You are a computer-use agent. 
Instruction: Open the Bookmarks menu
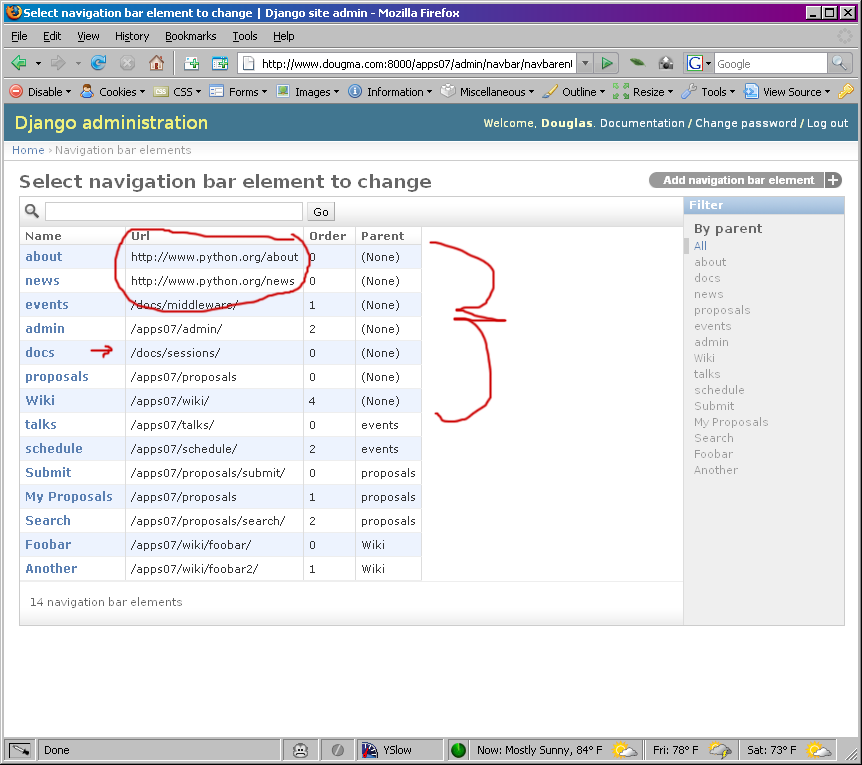pyautogui.click(x=190, y=36)
